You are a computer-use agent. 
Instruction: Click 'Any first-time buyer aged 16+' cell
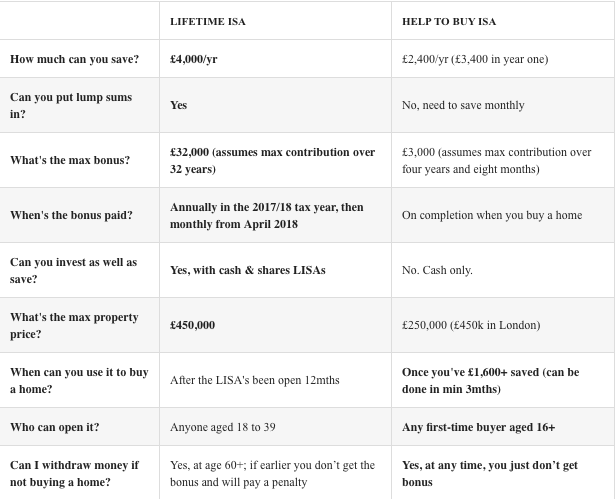(x=478, y=427)
